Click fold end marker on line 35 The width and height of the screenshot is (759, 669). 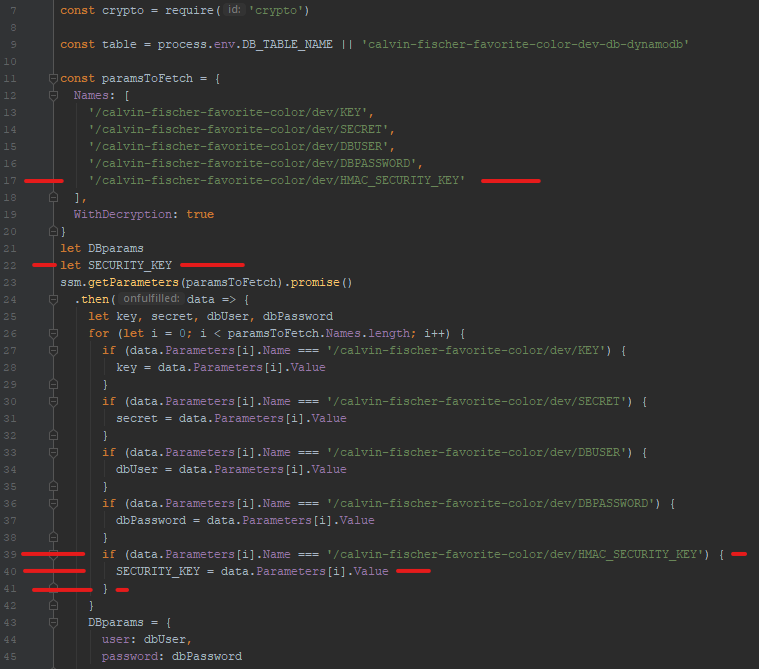click(x=53, y=487)
